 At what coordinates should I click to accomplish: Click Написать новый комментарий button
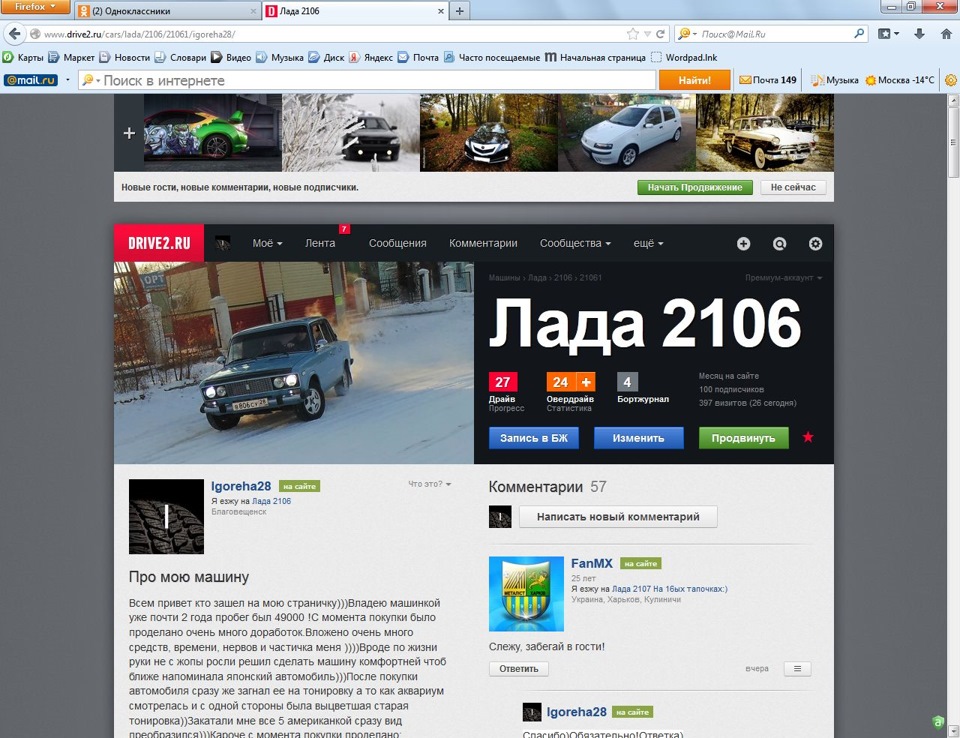pos(618,517)
